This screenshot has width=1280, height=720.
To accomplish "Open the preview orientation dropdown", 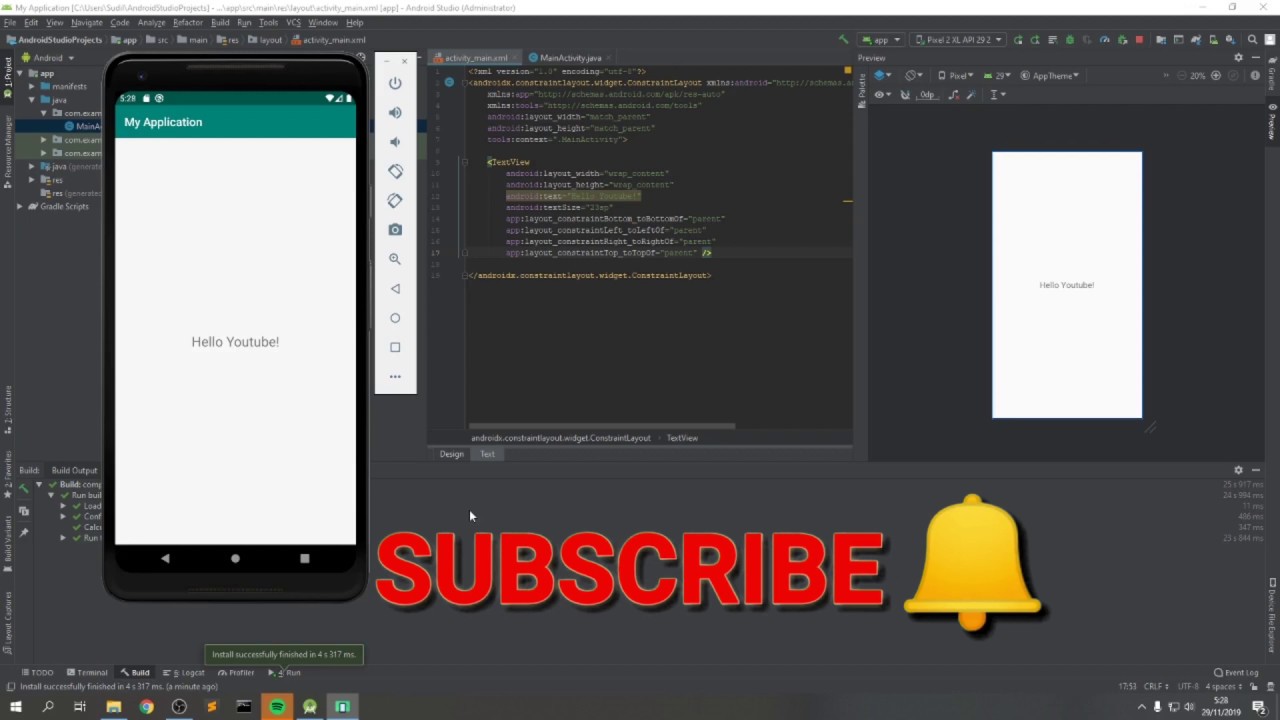I will pos(914,76).
